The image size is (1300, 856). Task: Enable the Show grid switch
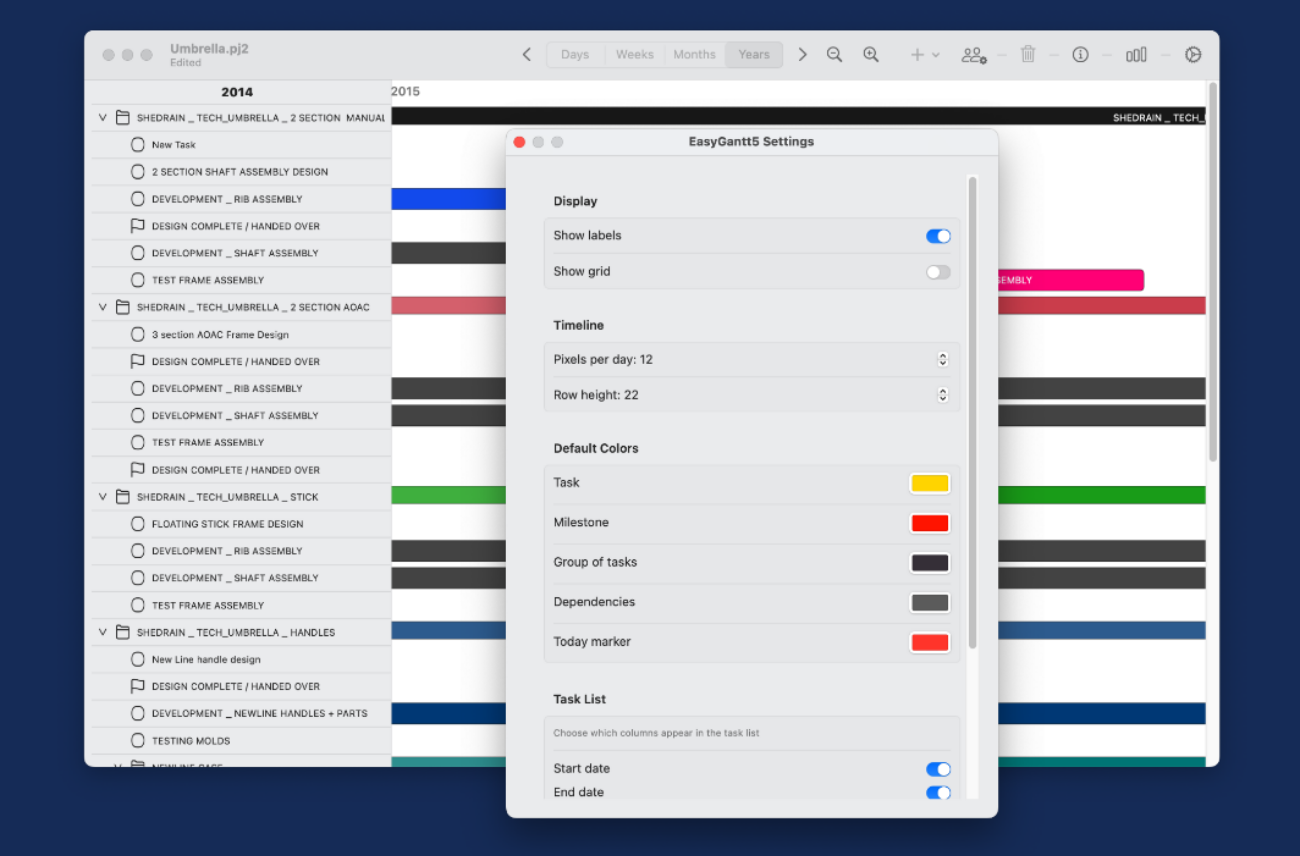[x=938, y=272]
